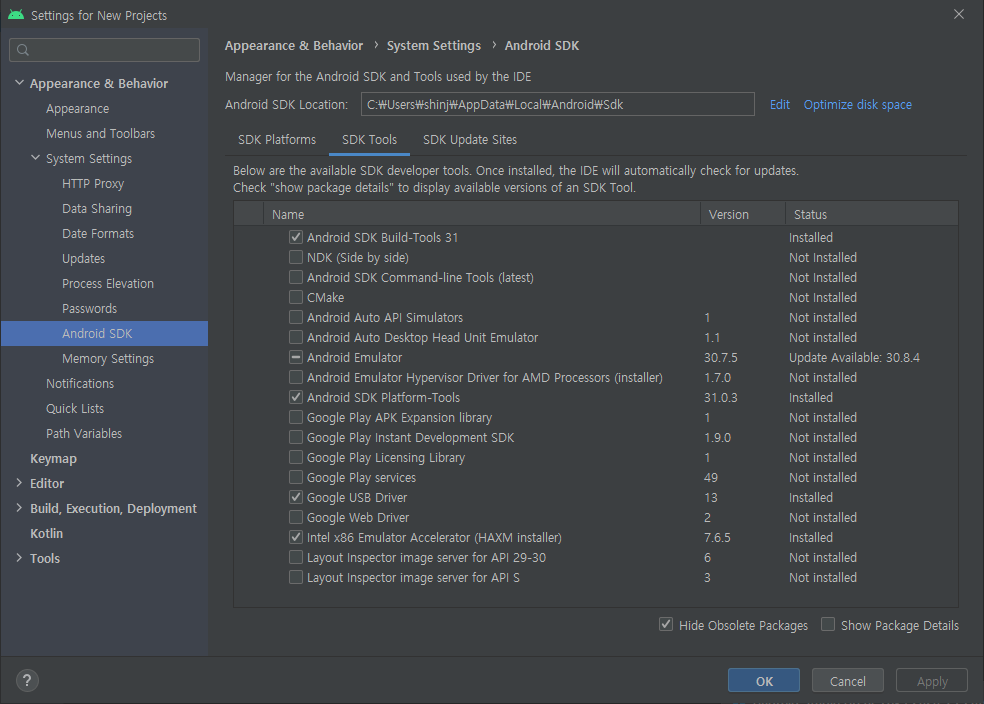Screen dimensions: 984x704
Task: Open Data Sharing settings
Action: (x=97, y=208)
